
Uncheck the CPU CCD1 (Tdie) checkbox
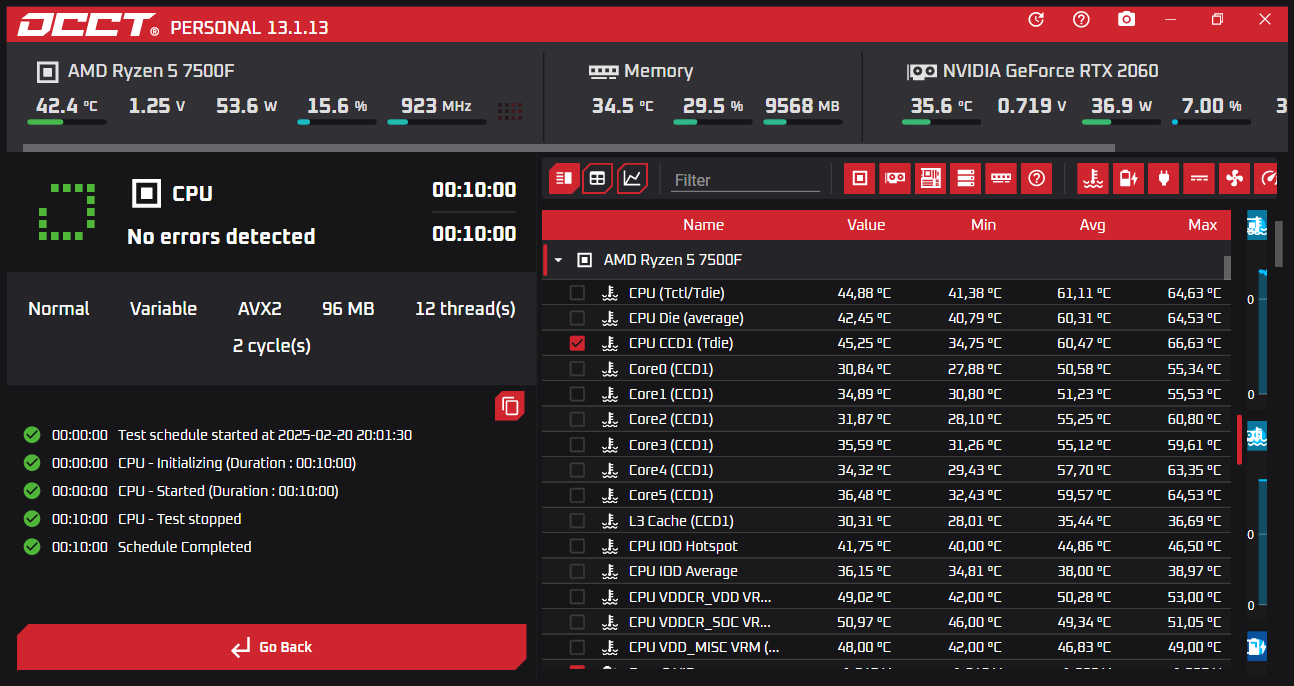577,343
